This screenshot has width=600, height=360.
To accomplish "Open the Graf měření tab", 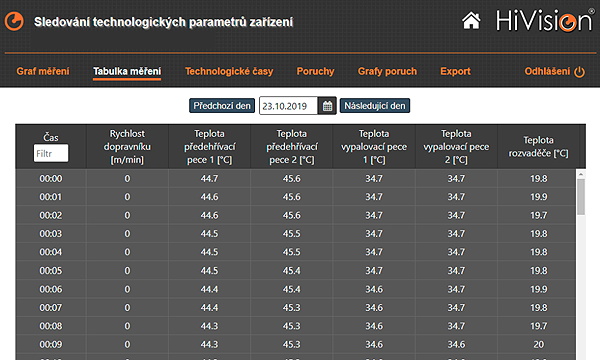I will [43, 71].
